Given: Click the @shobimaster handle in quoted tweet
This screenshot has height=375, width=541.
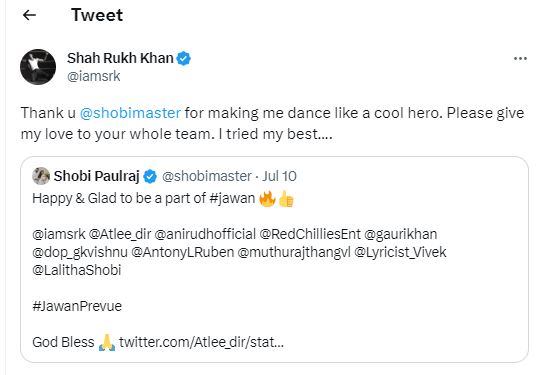Looking at the screenshot, I should [207, 176].
